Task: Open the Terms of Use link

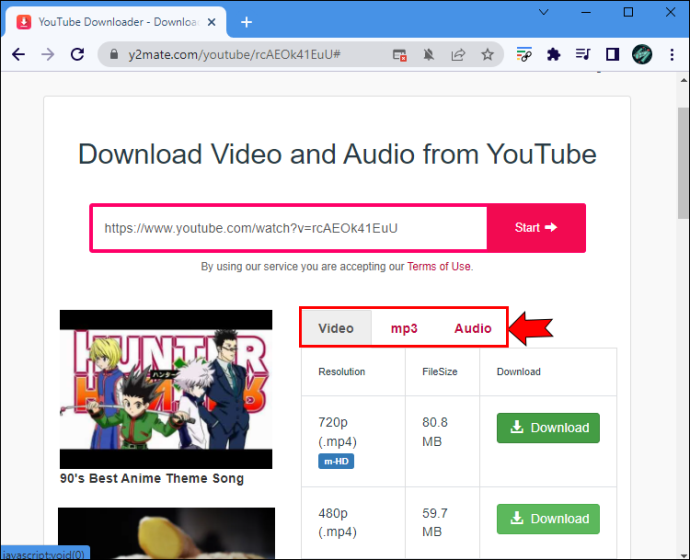Action: coord(439,267)
